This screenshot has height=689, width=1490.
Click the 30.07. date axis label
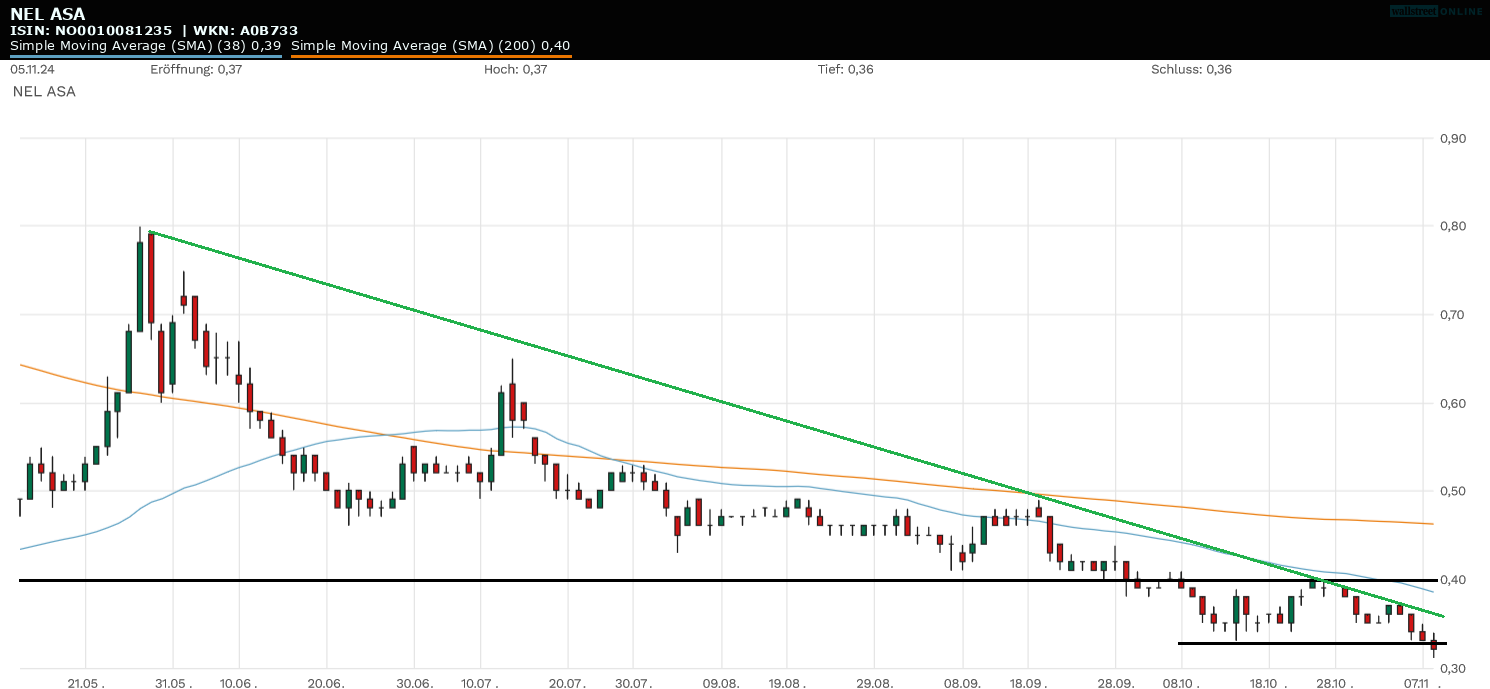[x=633, y=682]
